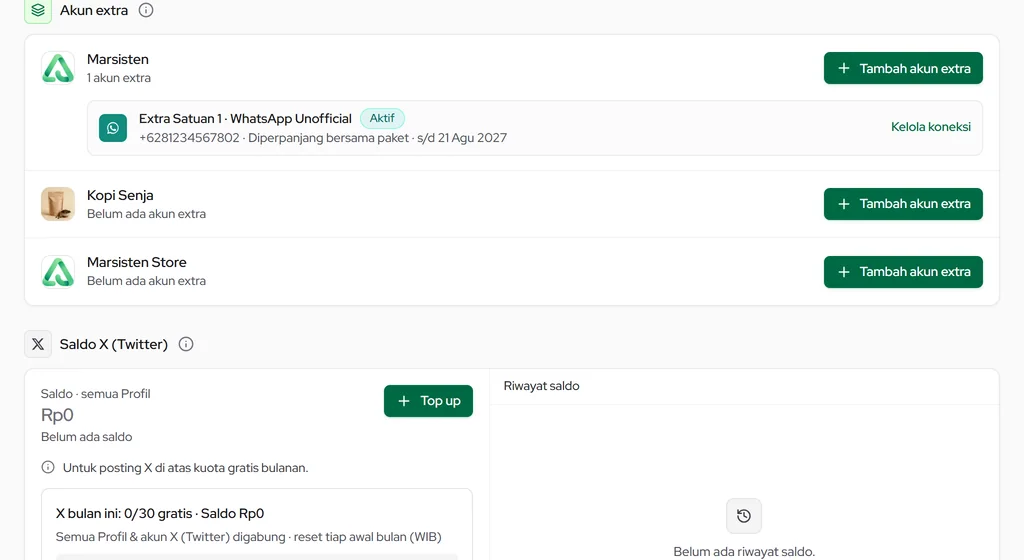Screen dimensions: 1024x560
Task: Click the phone number +6281234567802 line
Action: [323, 138]
